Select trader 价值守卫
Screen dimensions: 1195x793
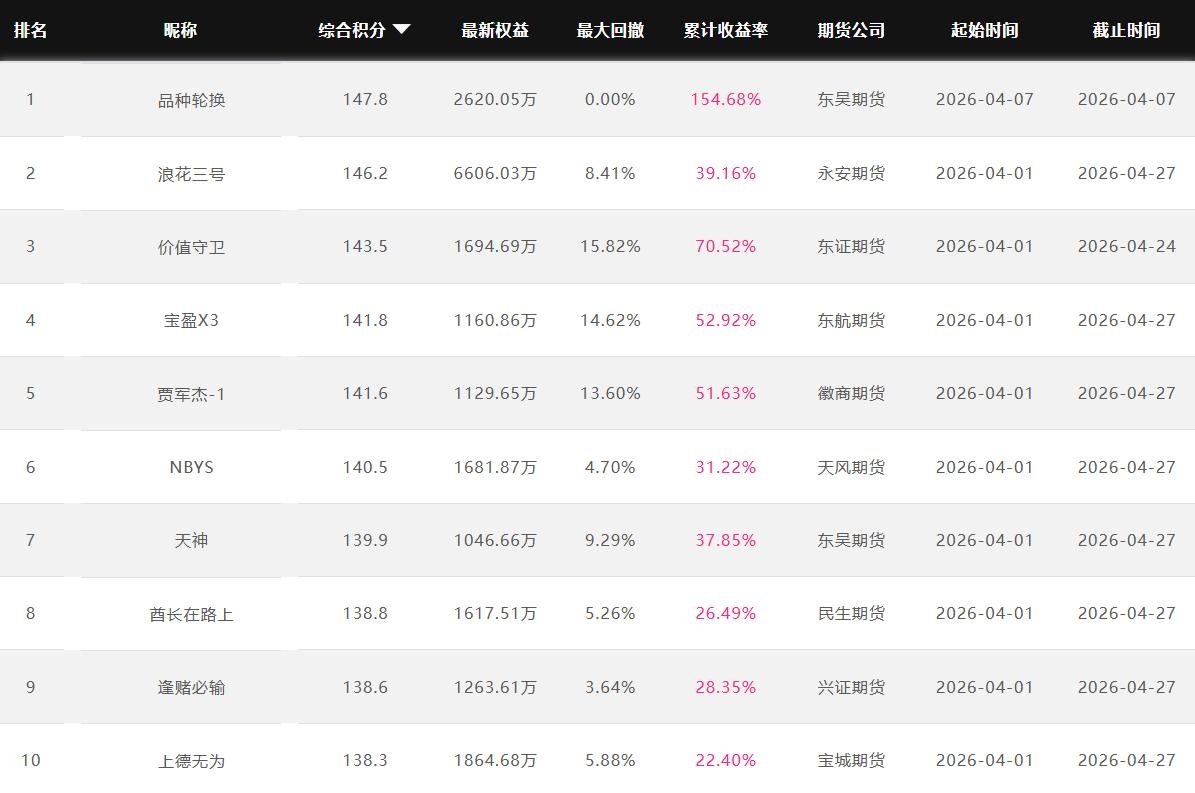point(191,247)
